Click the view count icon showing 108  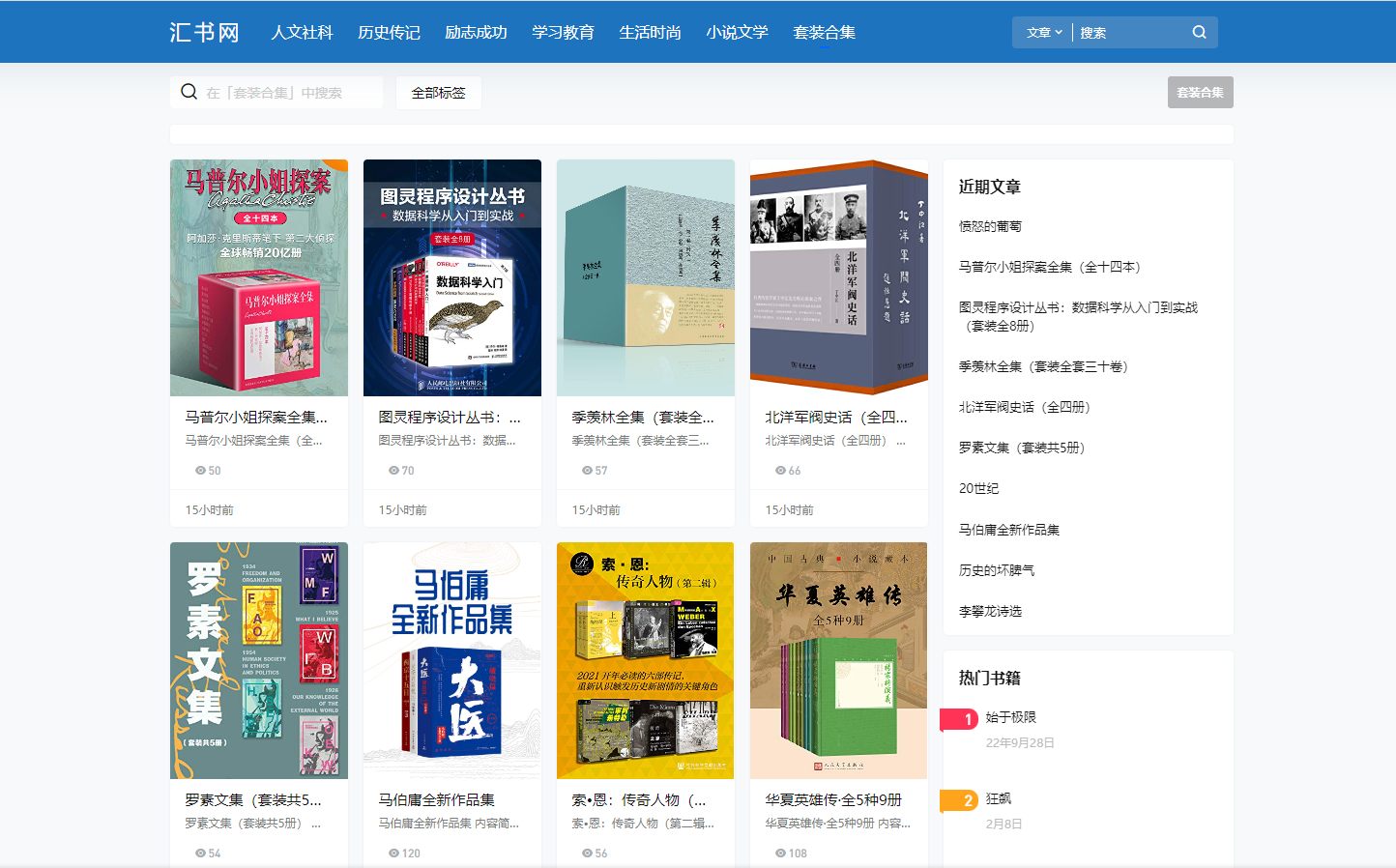pos(780,854)
